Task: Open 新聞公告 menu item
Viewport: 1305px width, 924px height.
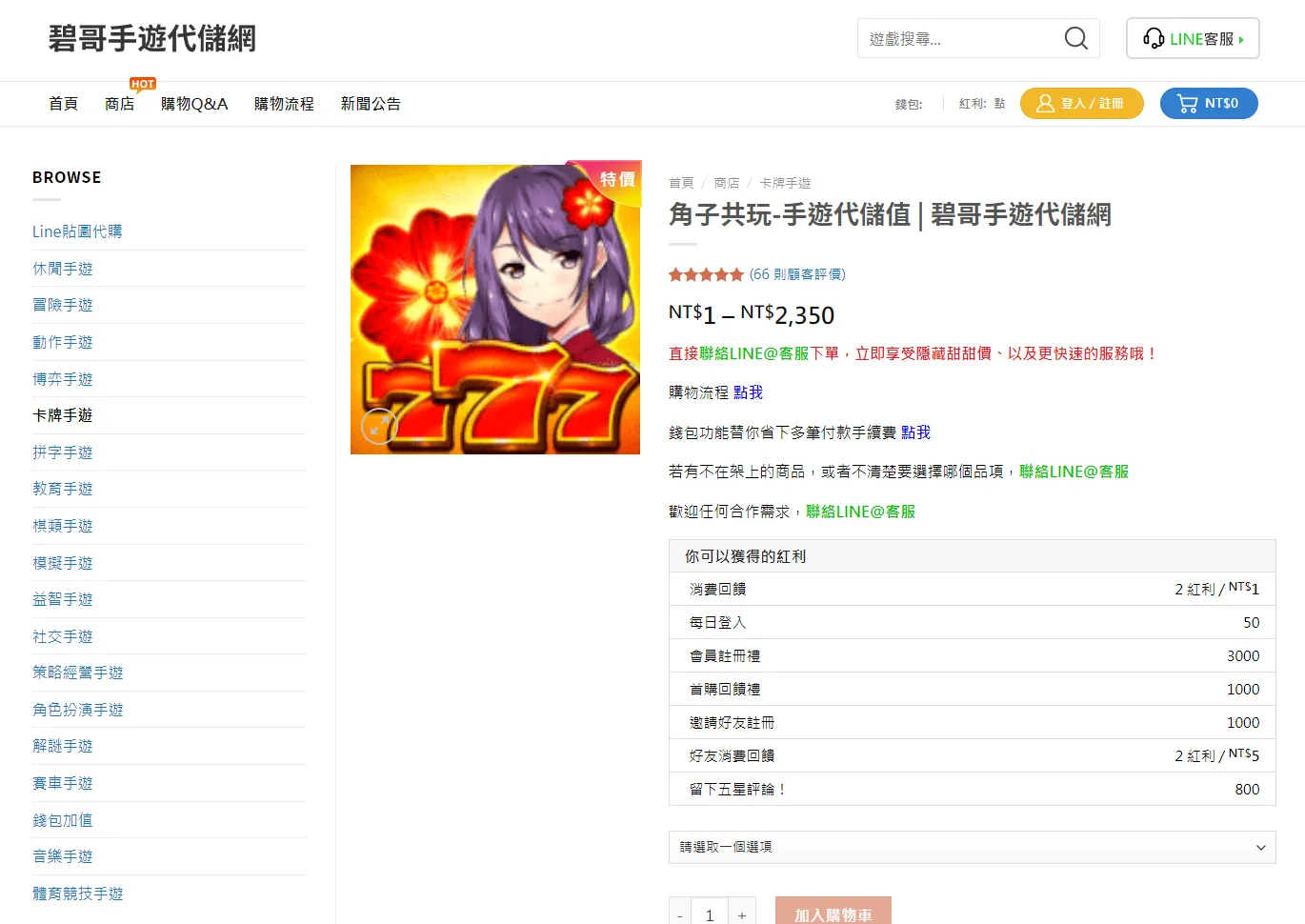Action: click(371, 104)
